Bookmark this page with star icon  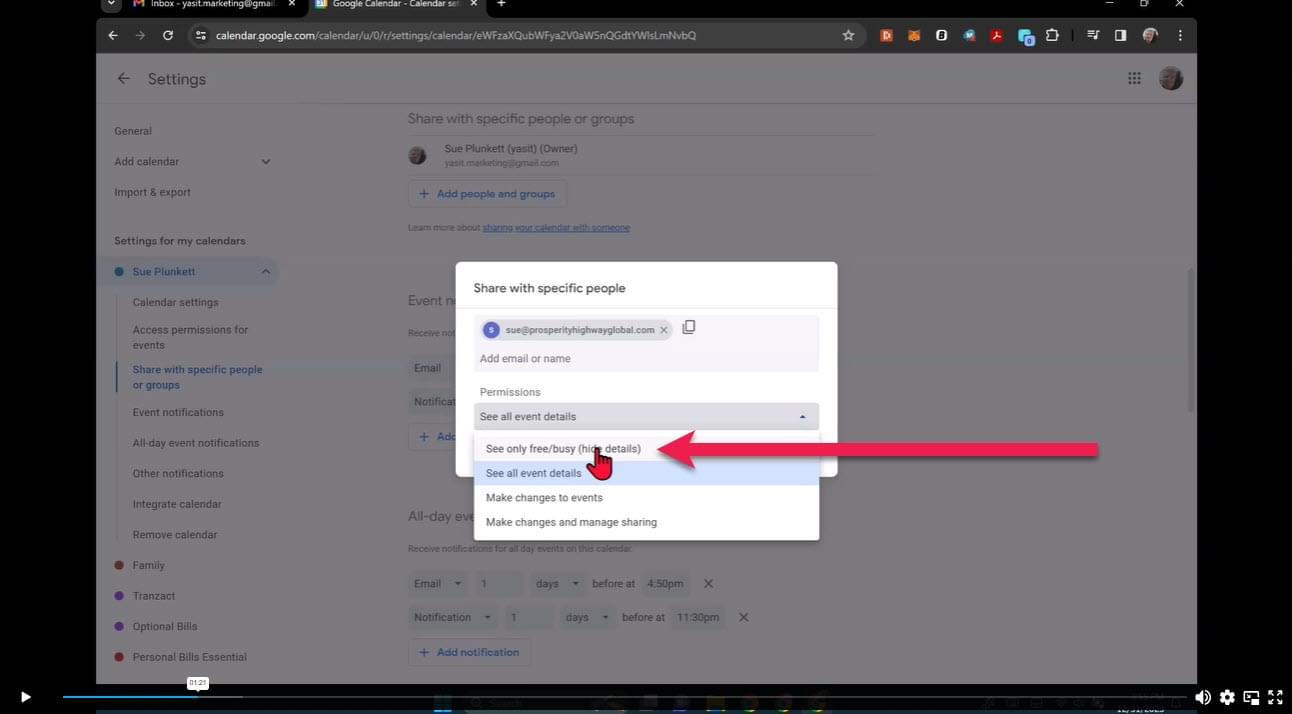coord(848,35)
